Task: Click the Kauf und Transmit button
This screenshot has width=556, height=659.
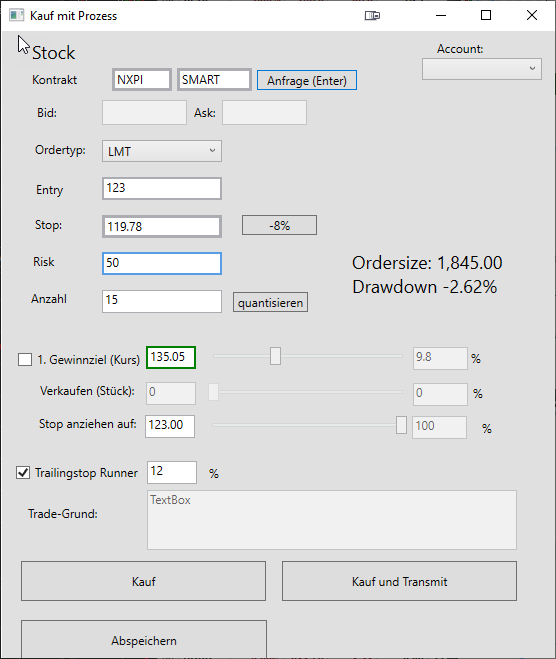Action: [399, 581]
